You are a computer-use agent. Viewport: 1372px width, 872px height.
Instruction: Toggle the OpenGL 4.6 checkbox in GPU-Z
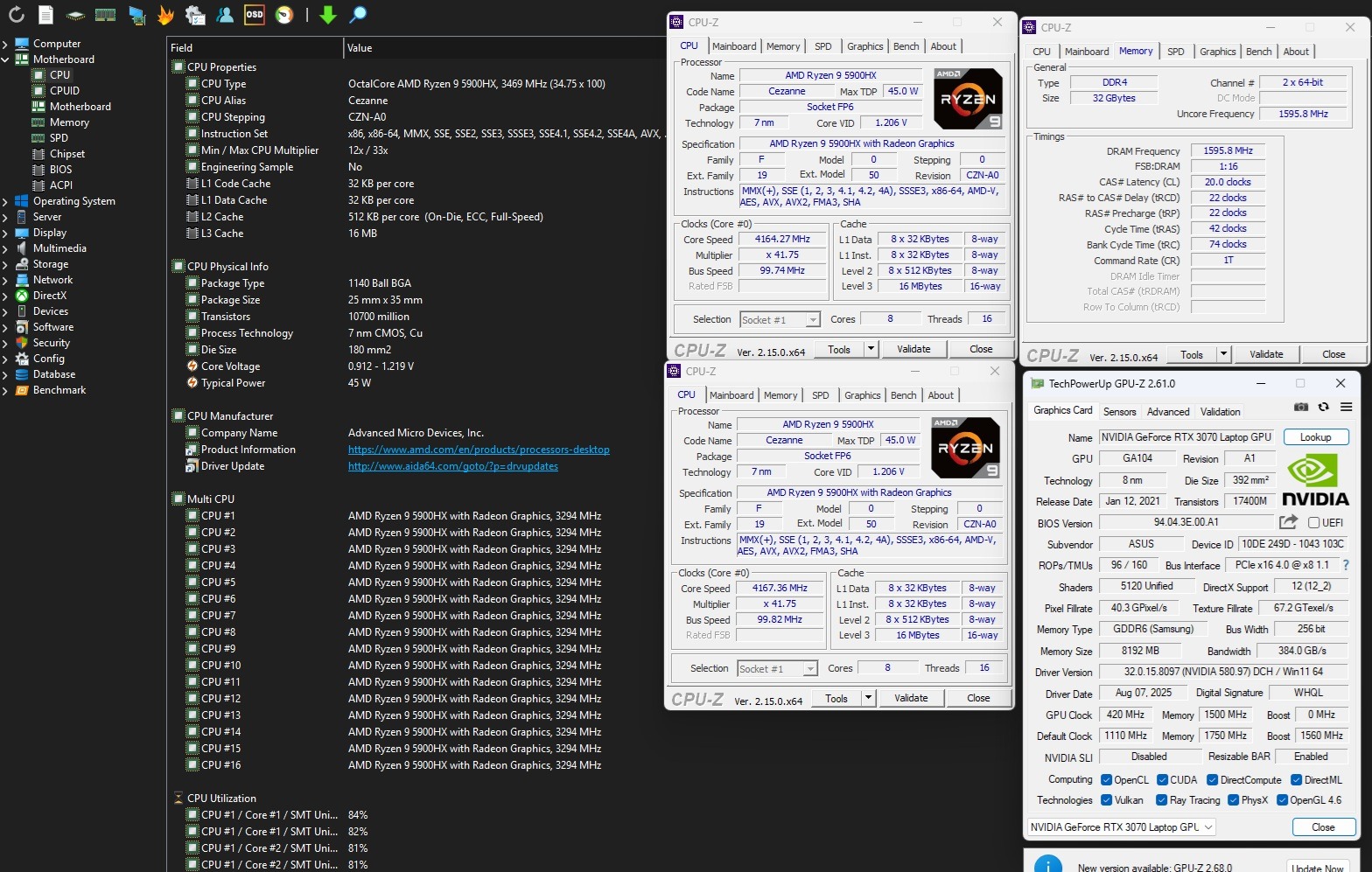coord(1283,800)
